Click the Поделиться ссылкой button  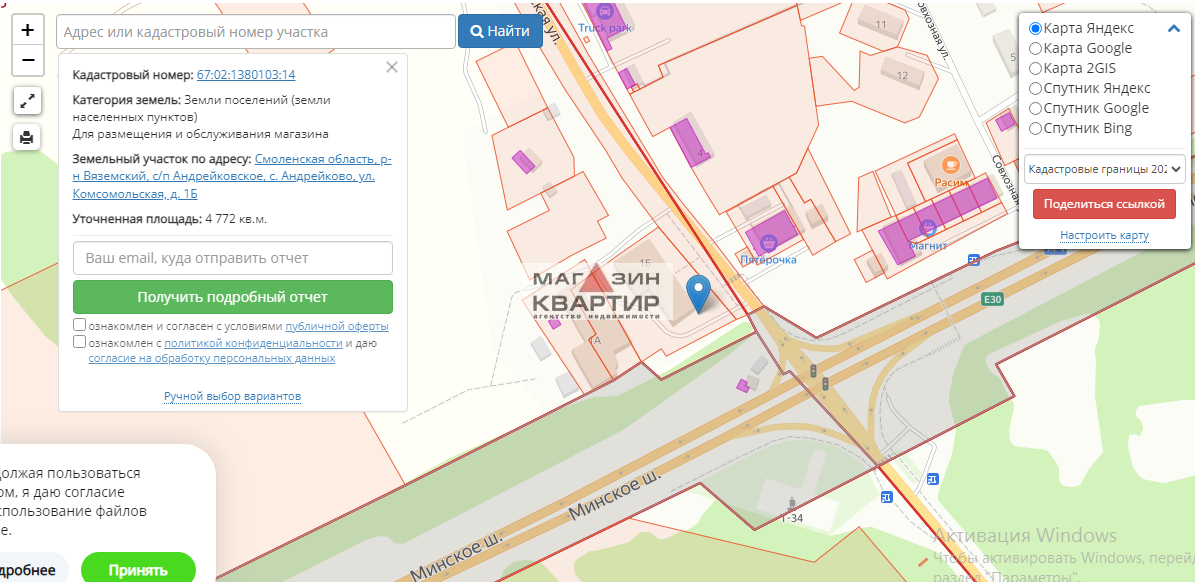(x=1104, y=204)
